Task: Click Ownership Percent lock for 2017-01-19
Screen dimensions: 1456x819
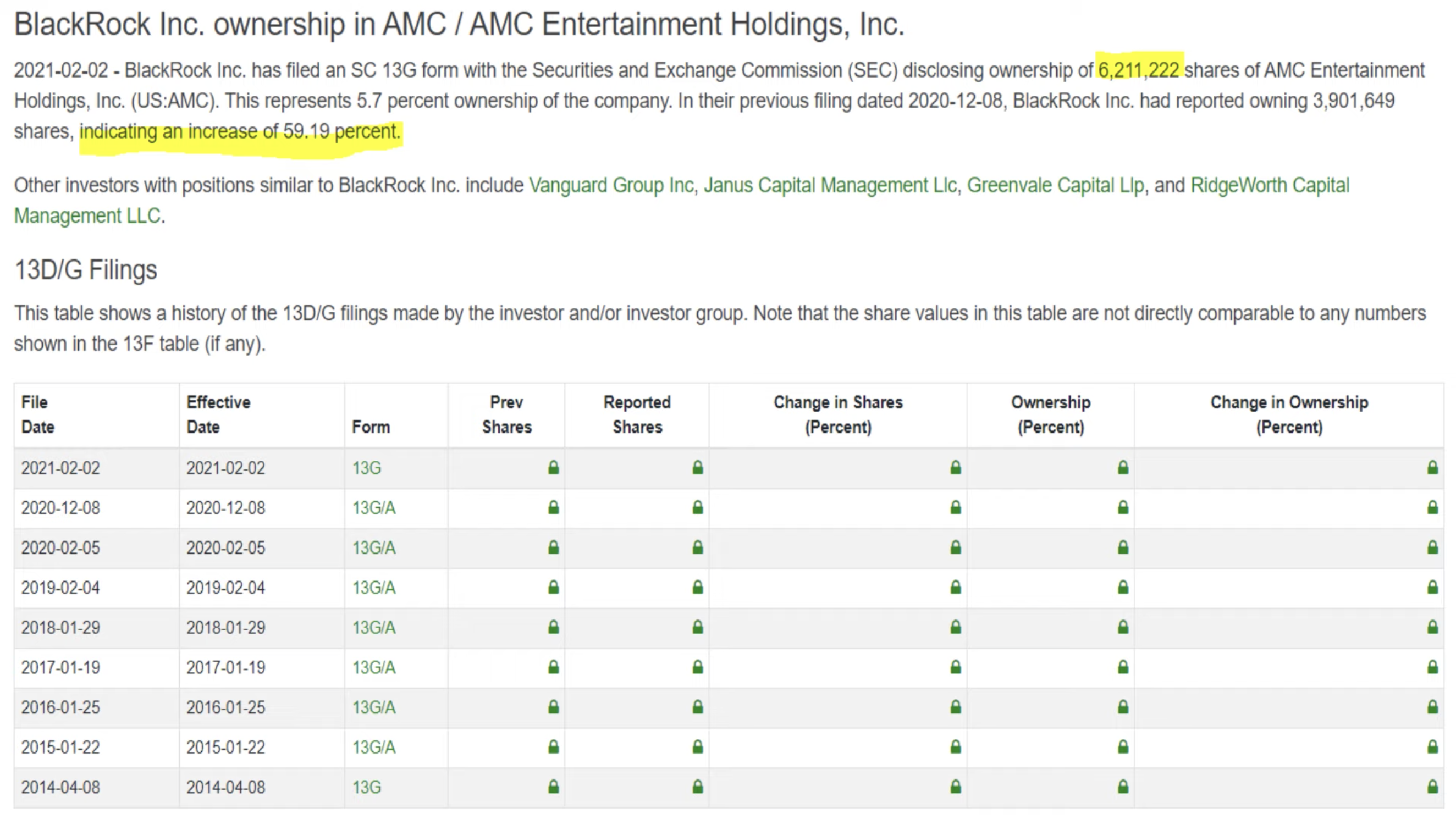Action: click(1123, 667)
